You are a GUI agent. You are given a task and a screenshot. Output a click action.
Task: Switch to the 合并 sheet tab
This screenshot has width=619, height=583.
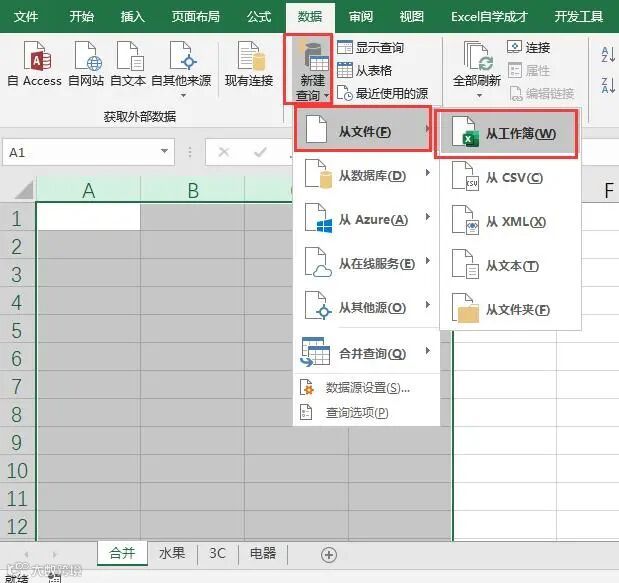[x=122, y=553]
